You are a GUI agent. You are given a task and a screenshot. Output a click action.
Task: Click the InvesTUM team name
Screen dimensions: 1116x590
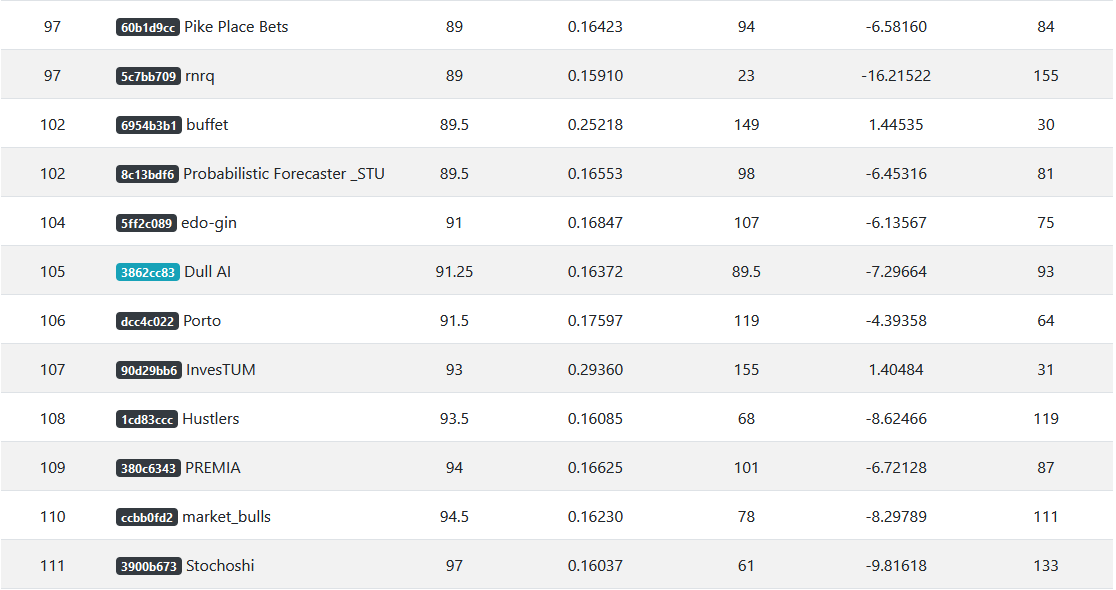click(x=221, y=370)
